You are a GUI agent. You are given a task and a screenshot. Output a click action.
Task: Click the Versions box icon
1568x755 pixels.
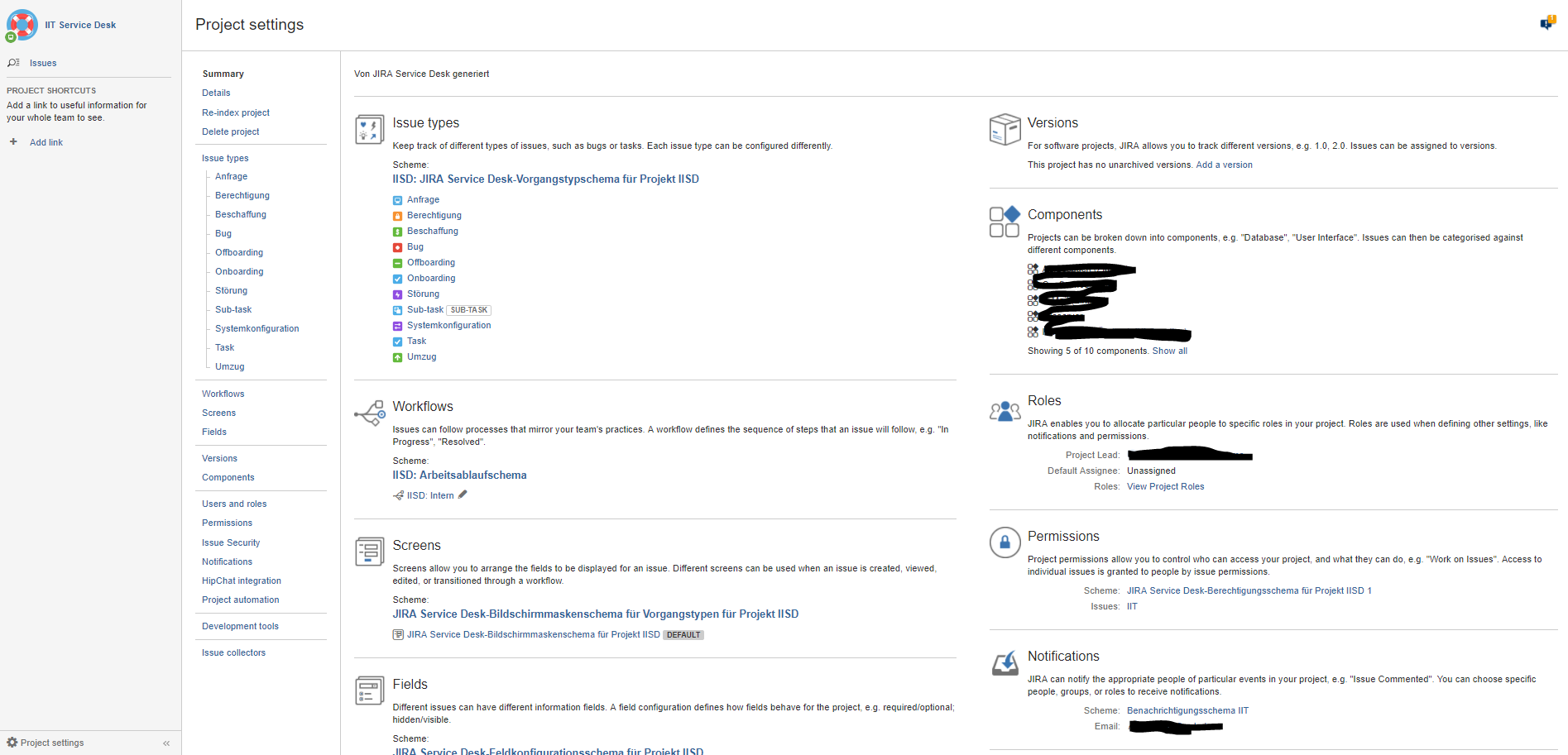[1005, 129]
